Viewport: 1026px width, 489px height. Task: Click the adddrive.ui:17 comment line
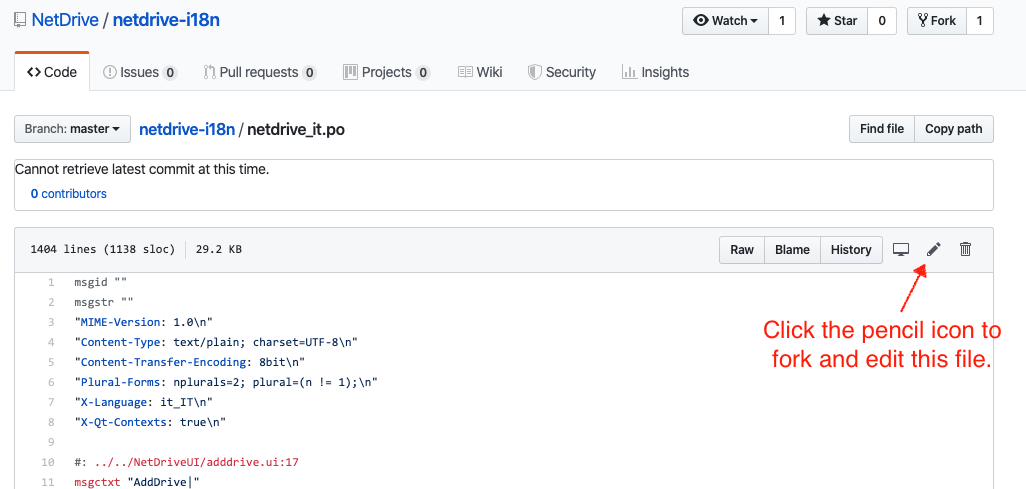point(186,462)
